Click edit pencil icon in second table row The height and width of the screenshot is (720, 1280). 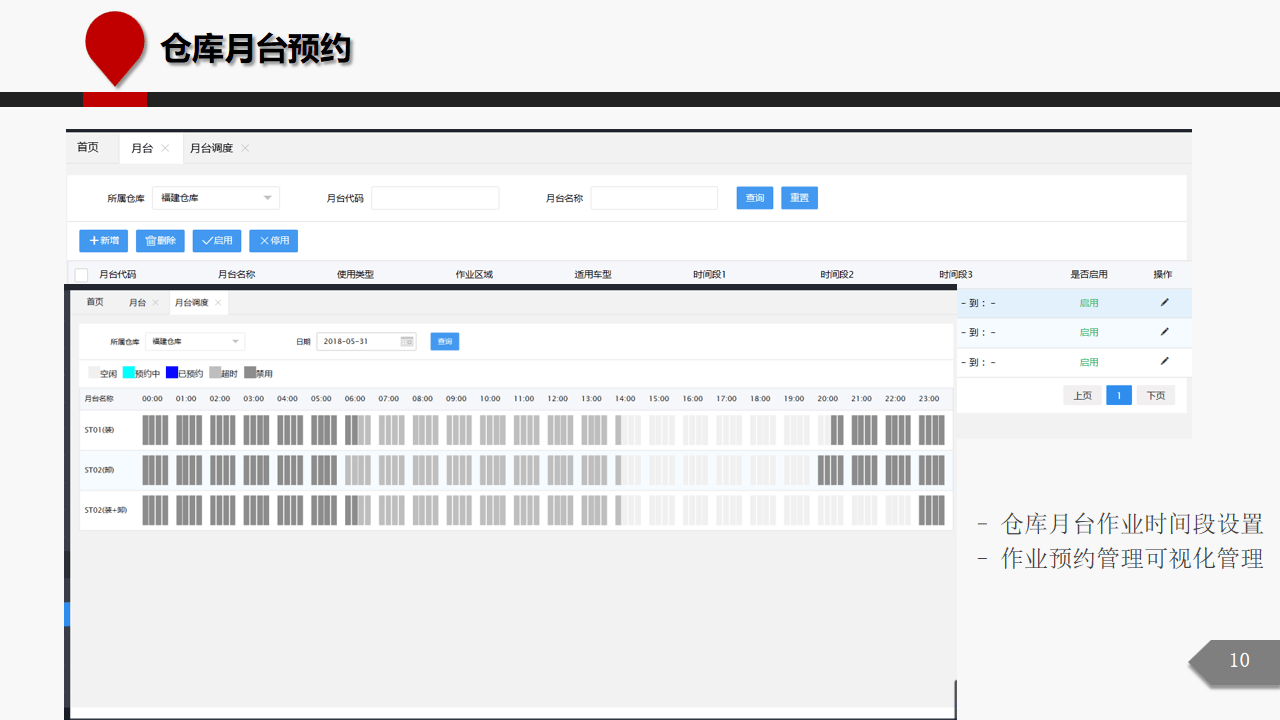pyautogui.click(x=1164, y=331)
